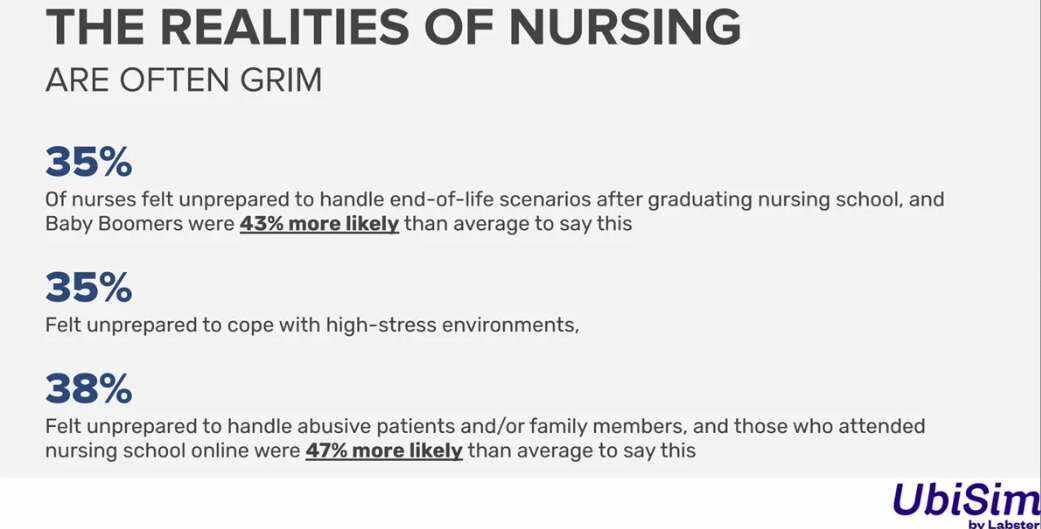This screenshot has width=1041, height=529.
Task: Select the "THE REALITIES OF NURSING" heading
Action: [393, 29]
